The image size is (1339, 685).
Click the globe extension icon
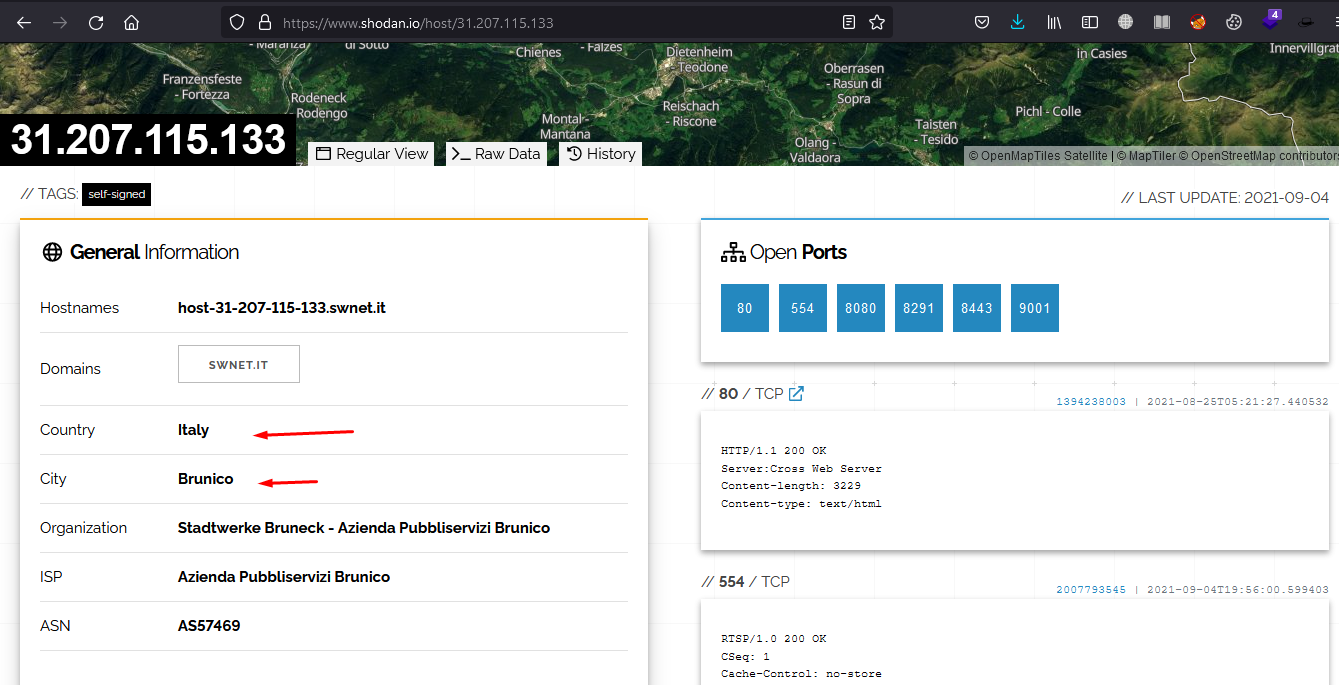click(1126, 22)
